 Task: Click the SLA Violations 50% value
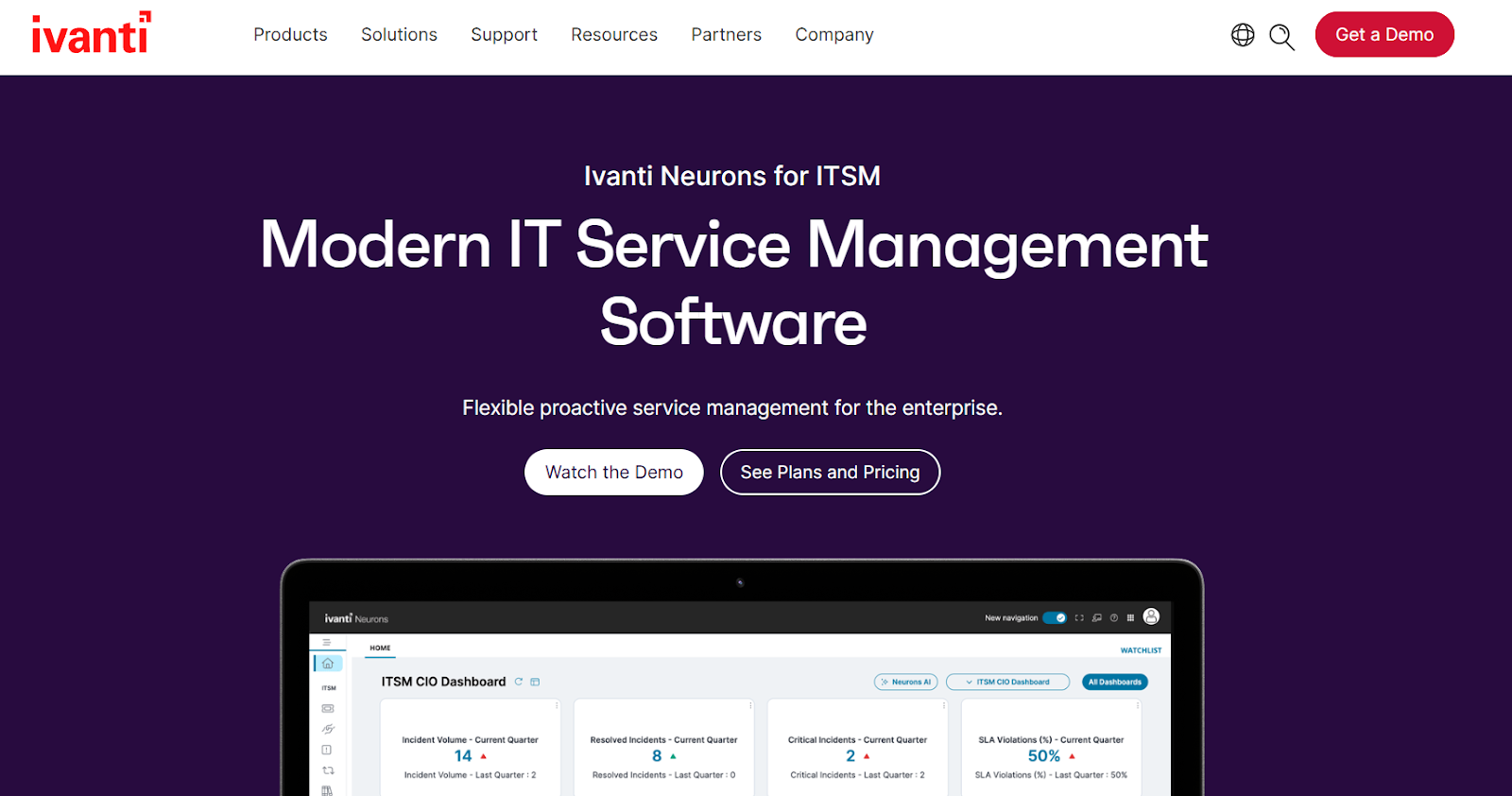[1044, 756]
